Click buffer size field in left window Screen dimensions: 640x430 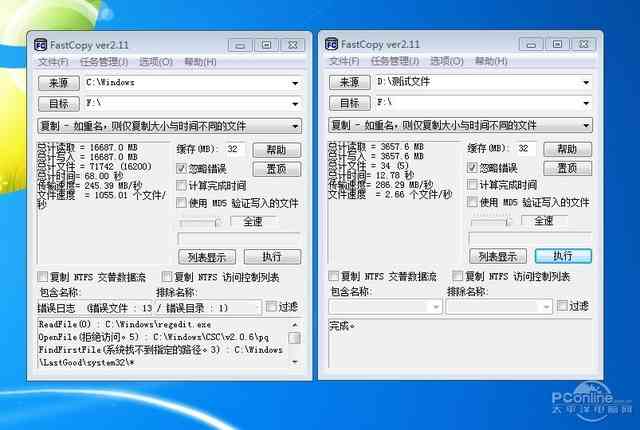pos(235,149)
